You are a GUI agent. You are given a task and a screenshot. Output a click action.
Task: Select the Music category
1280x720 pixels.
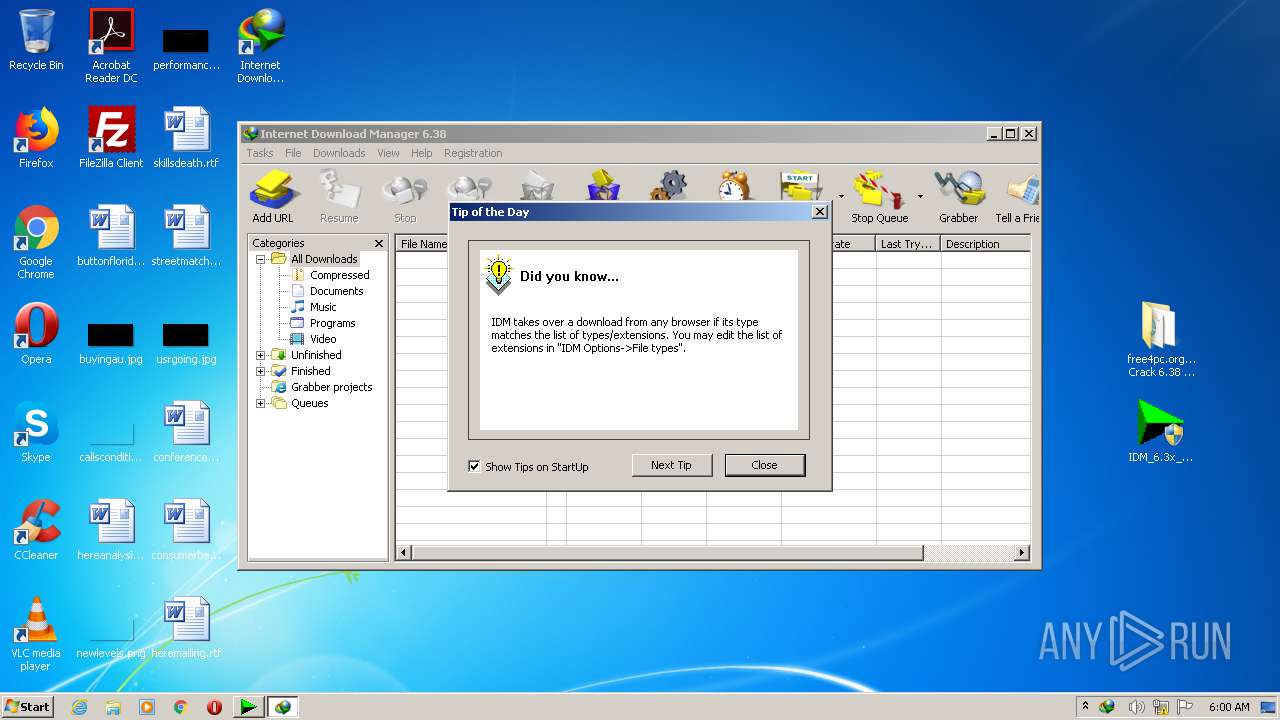pos(322,307)
